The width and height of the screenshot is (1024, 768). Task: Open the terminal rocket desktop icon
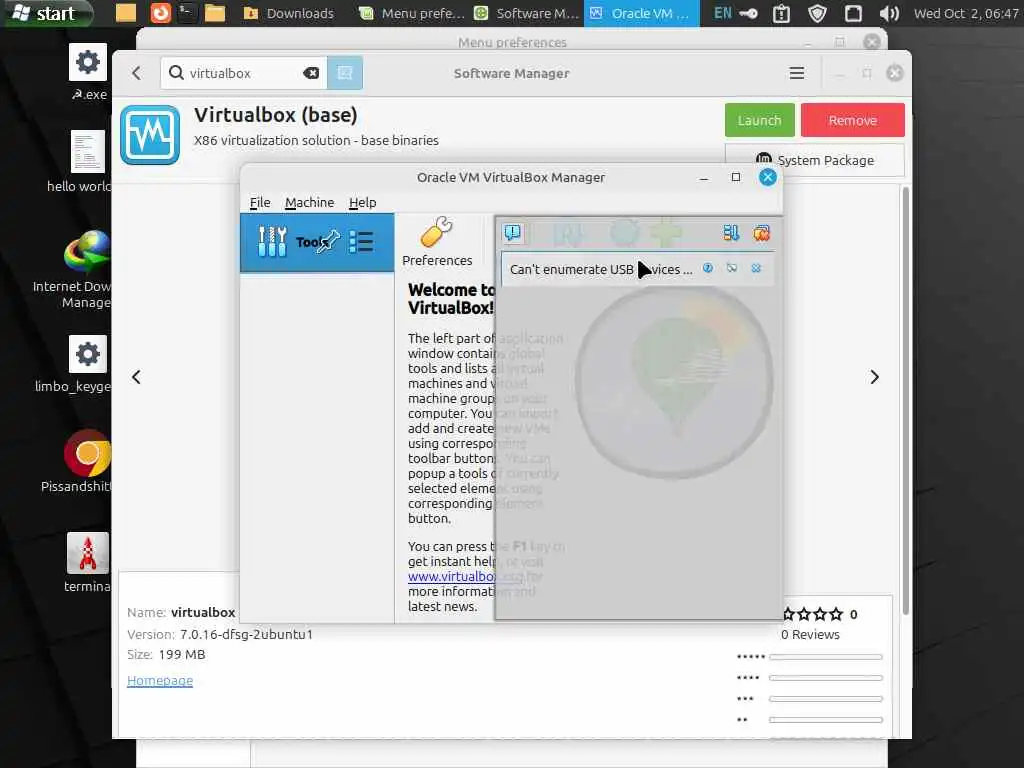coord(87,563)
